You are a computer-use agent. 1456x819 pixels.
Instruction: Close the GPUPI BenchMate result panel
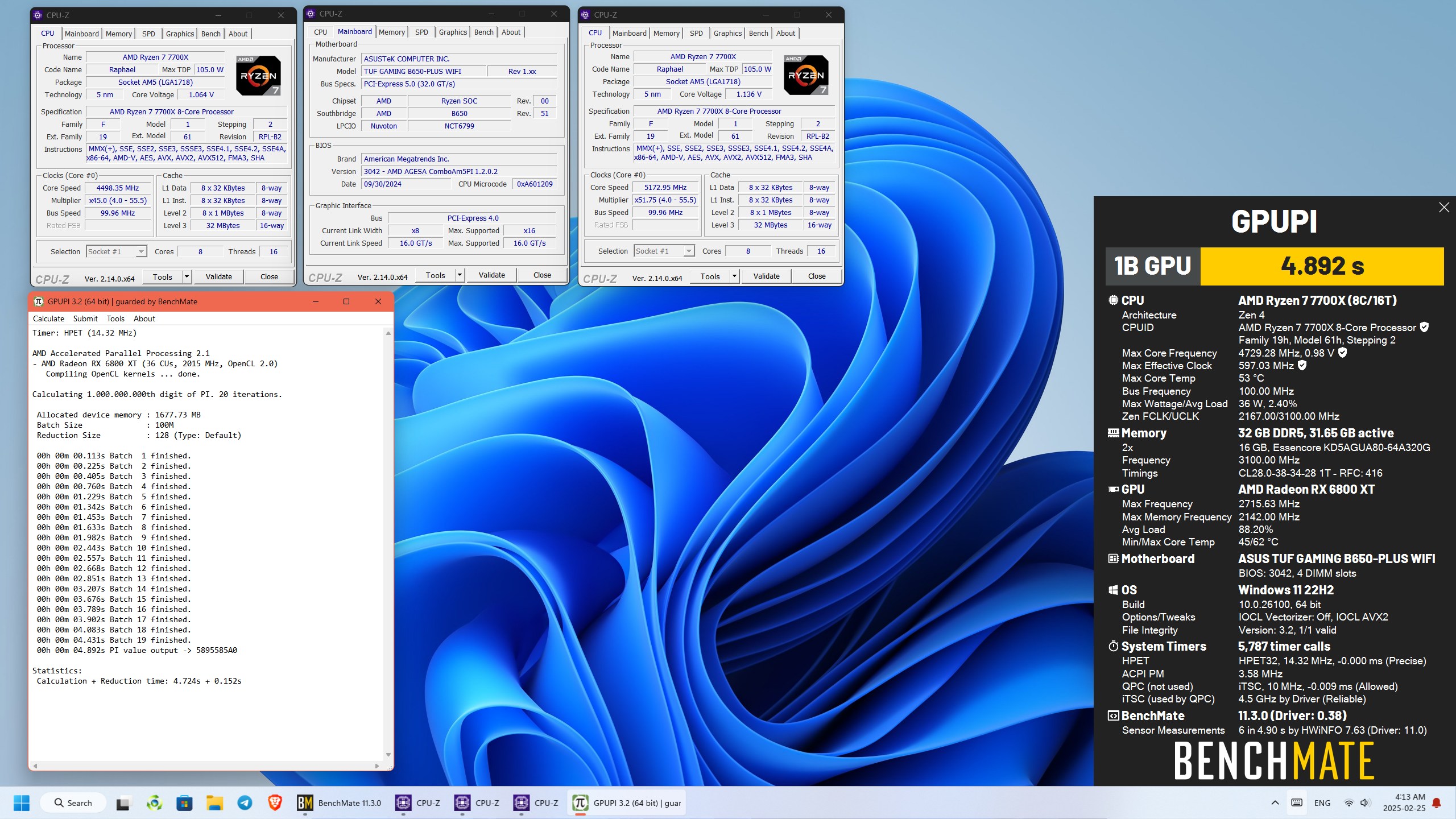pos(1443,208)
